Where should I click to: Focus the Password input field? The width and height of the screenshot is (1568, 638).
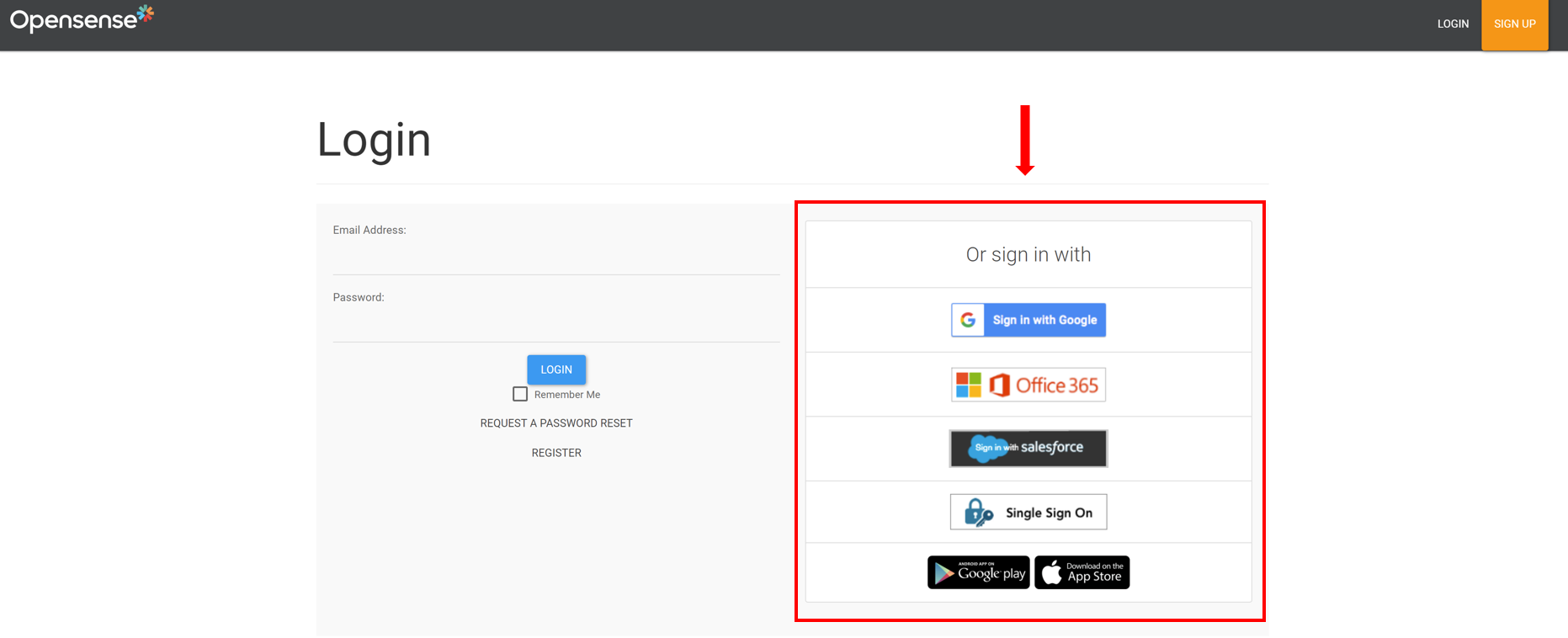555,325
